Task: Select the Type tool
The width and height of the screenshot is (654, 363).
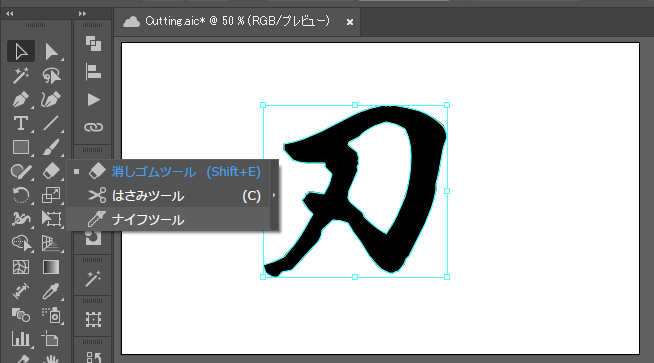Action: click(x=20, y=124)
